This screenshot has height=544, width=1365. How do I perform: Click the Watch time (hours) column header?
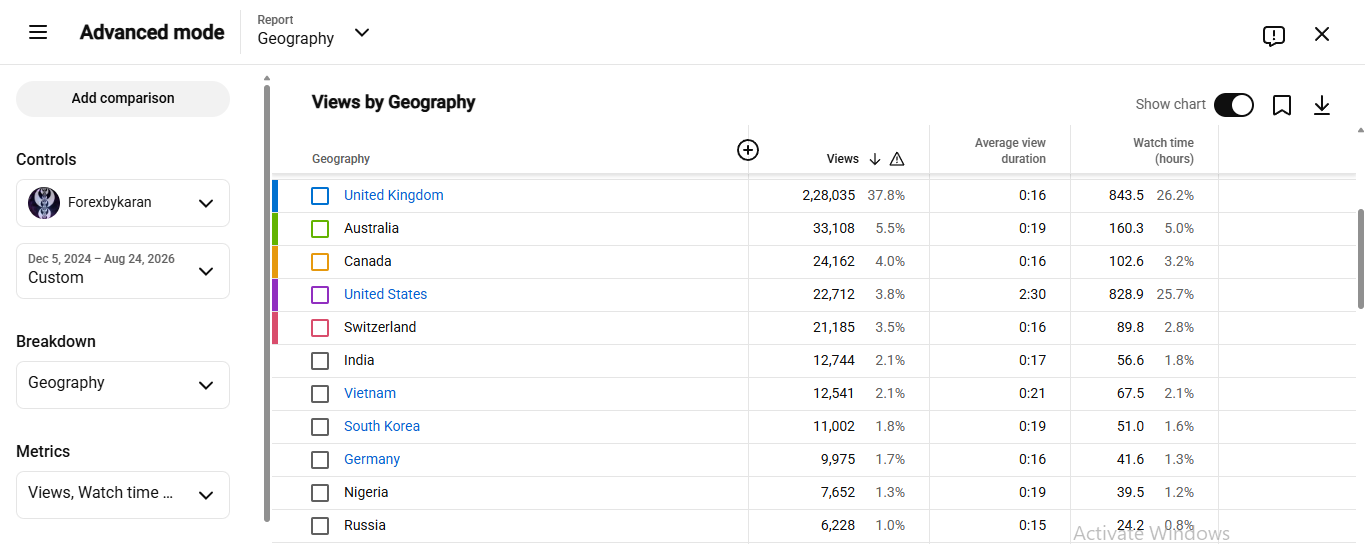point(1163,151)
